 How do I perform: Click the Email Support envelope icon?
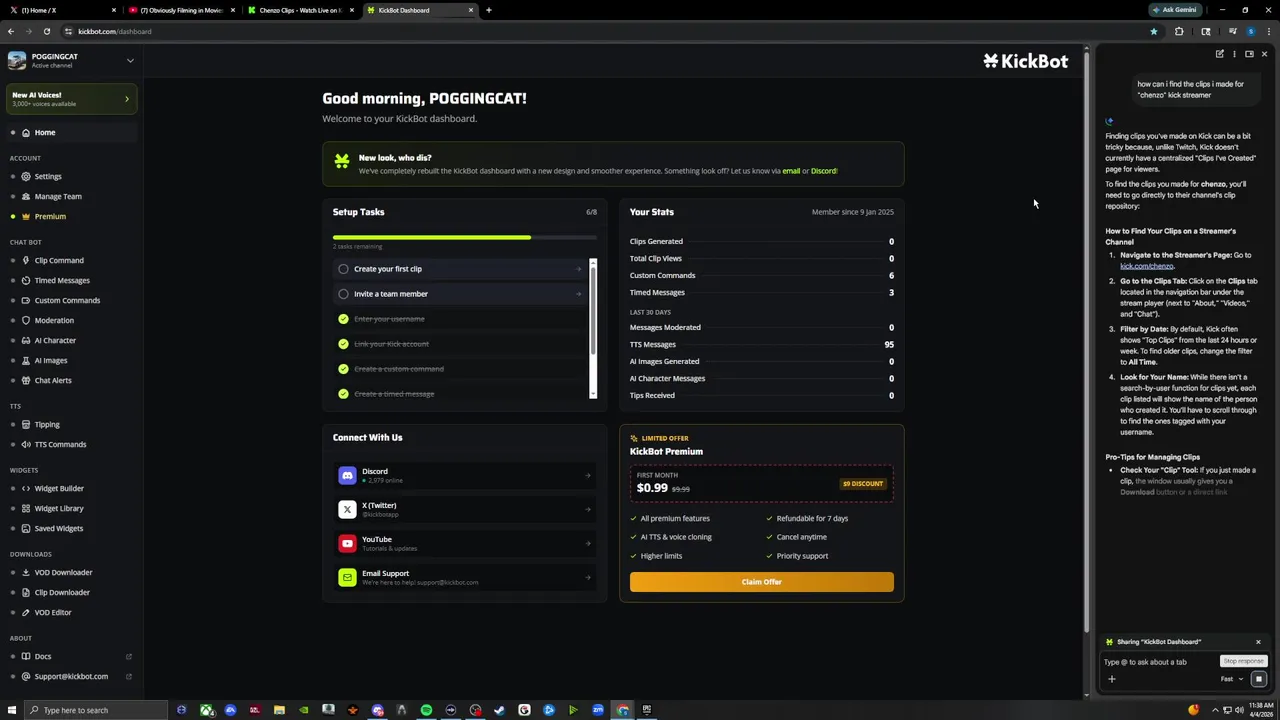click(x=347, y=578)
